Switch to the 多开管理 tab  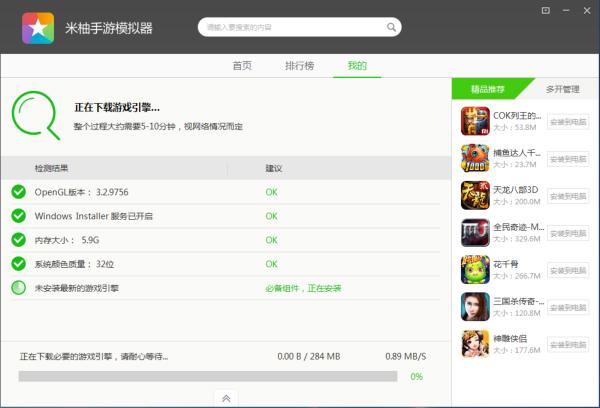(x=562, y=89)
